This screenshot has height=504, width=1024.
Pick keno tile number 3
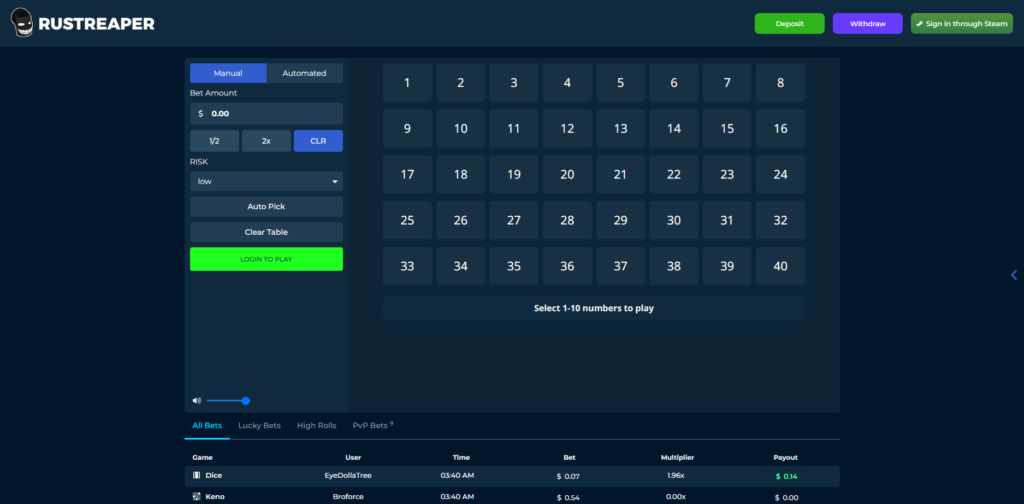(514, 83)
